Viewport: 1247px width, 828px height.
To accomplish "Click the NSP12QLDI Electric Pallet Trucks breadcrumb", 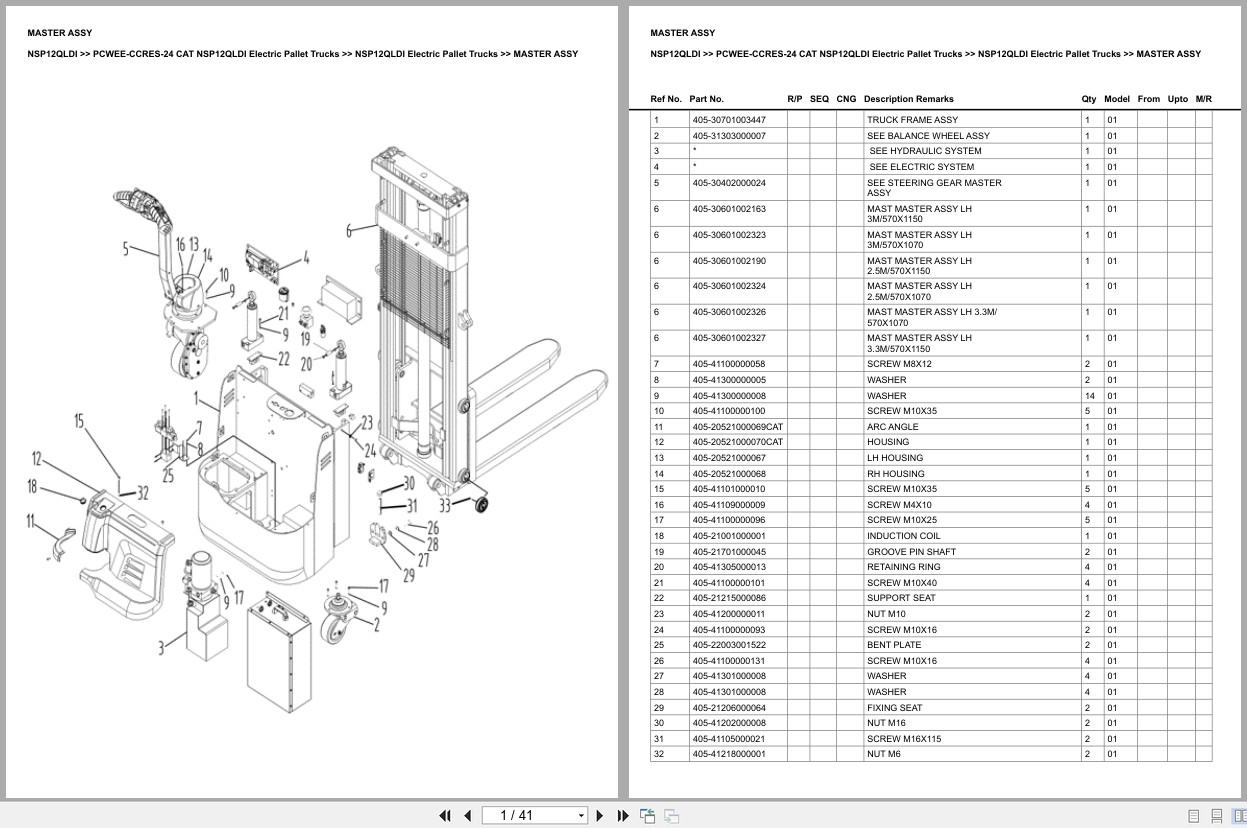I will 1048,53.
